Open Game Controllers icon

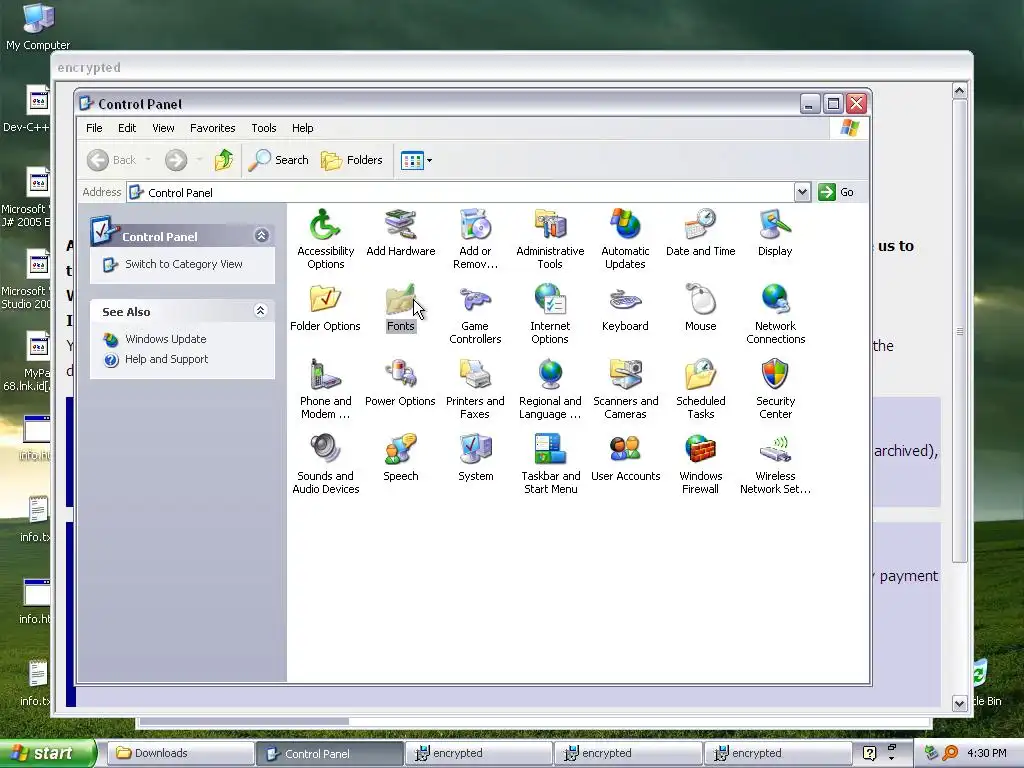pyautogui.click(x=475, y=314)
